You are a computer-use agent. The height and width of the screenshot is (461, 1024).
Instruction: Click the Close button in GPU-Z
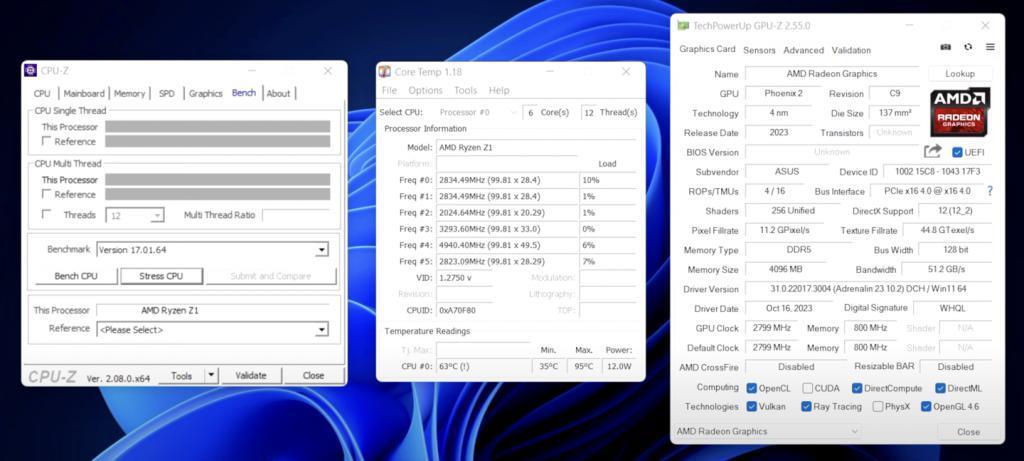click(968, 432)
